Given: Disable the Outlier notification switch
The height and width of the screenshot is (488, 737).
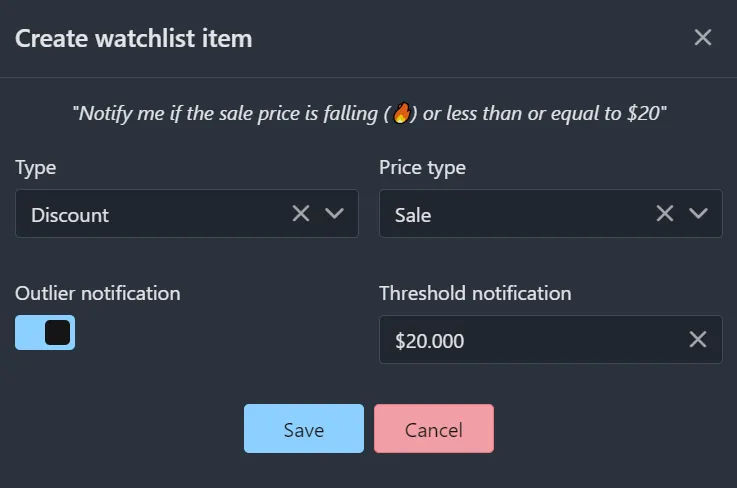Looking at the screenshot, I should pyautogui.click(x=45, y=332).
